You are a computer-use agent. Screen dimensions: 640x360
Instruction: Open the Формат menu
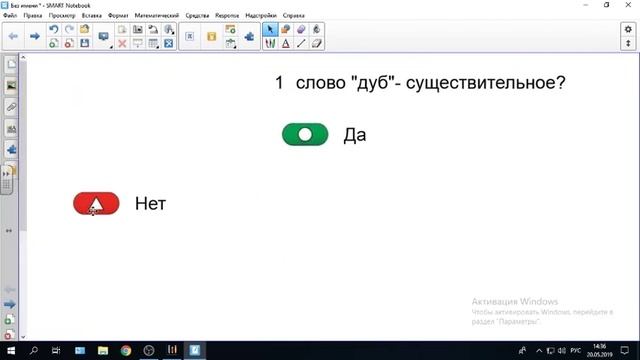118,16
